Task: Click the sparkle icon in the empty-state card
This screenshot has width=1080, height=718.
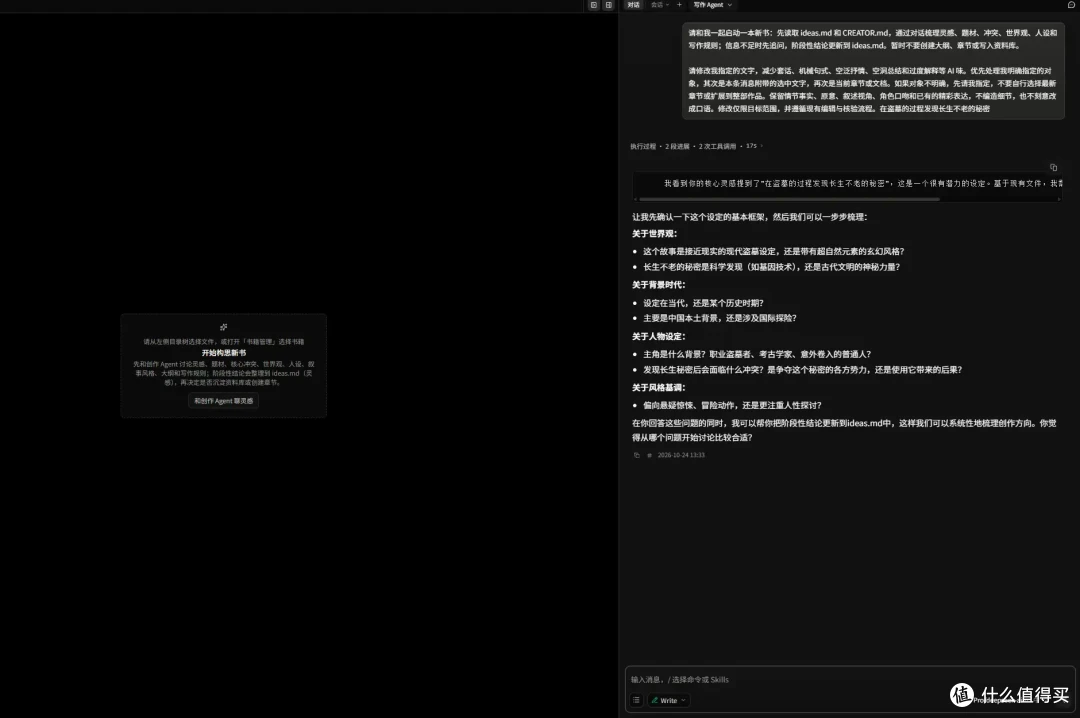Action: coord(223,327)
